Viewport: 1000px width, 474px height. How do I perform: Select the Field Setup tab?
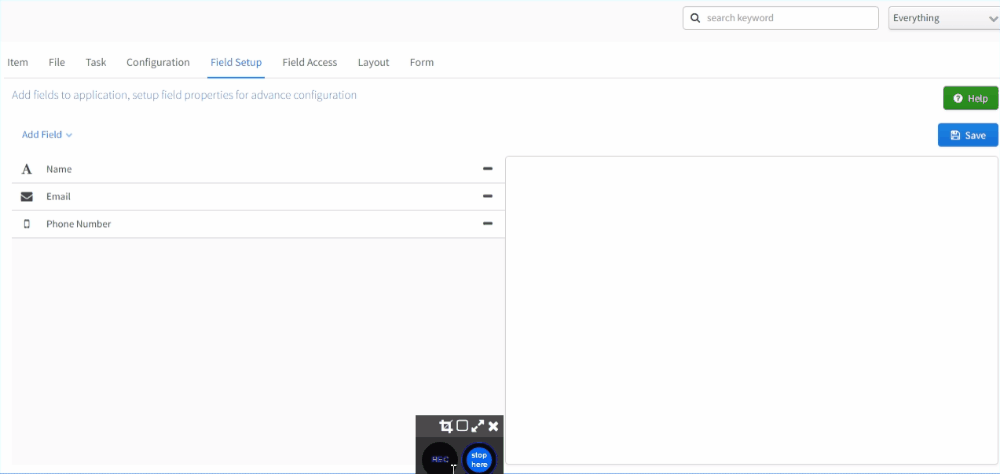point(236,63)
